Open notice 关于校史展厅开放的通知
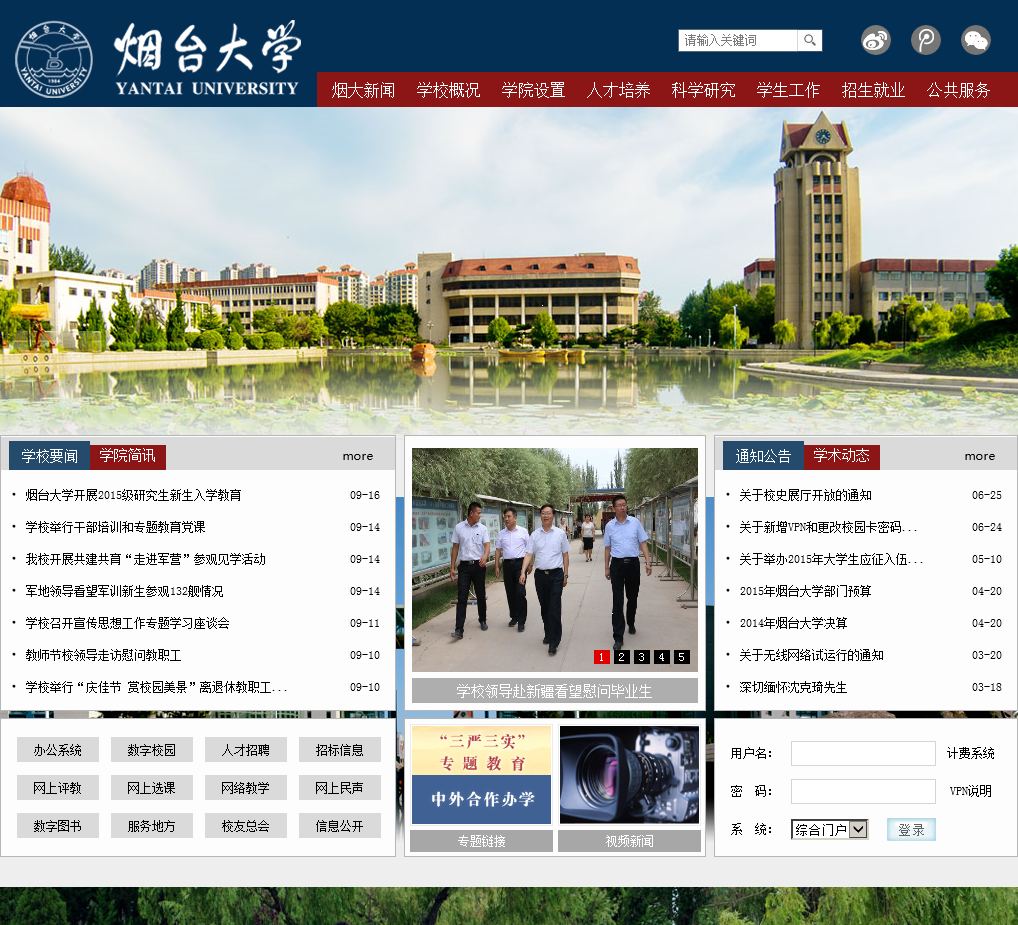This screenshot has height=925, width=1018. 805,495
